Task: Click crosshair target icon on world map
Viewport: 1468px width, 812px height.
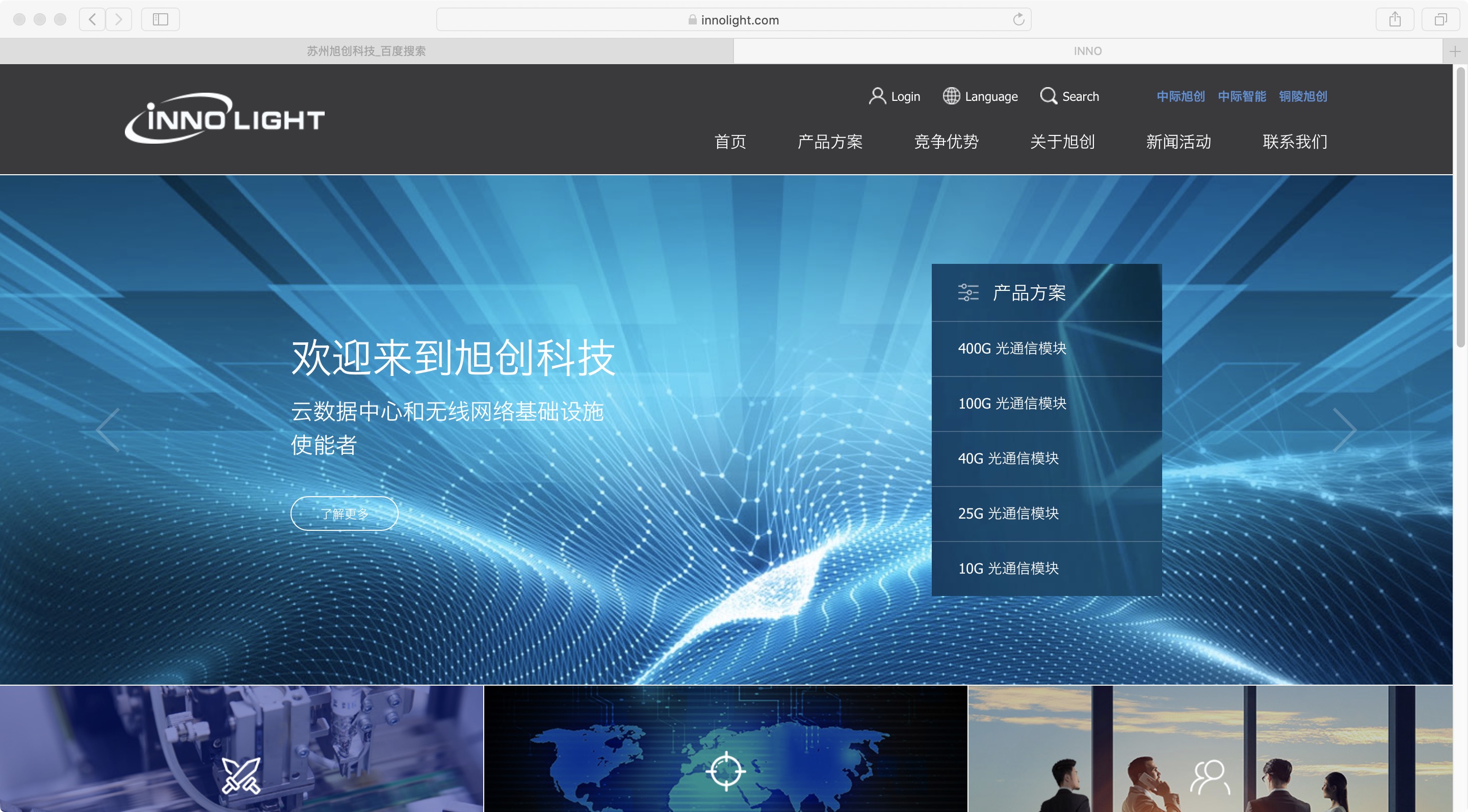Action: (726, 772)
